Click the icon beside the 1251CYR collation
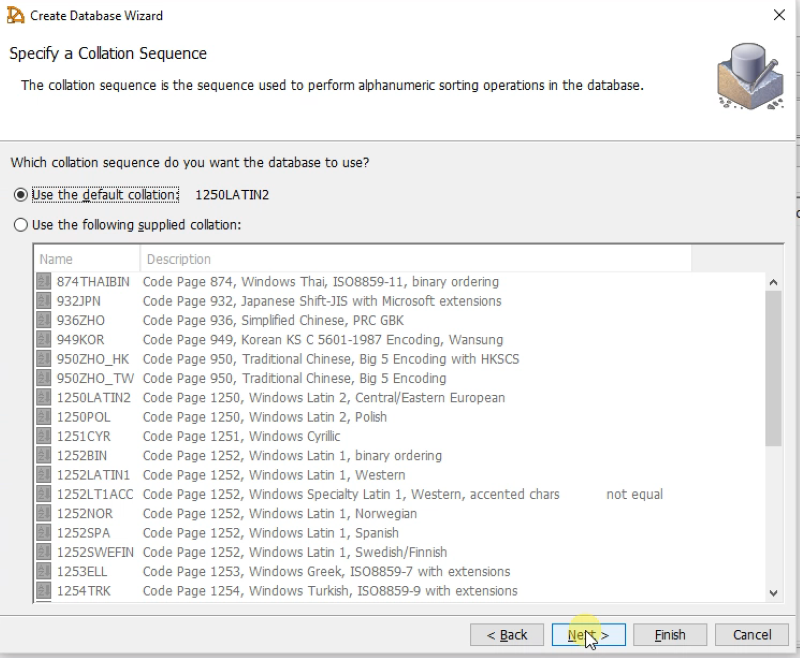800x658 pixels. 42,436
